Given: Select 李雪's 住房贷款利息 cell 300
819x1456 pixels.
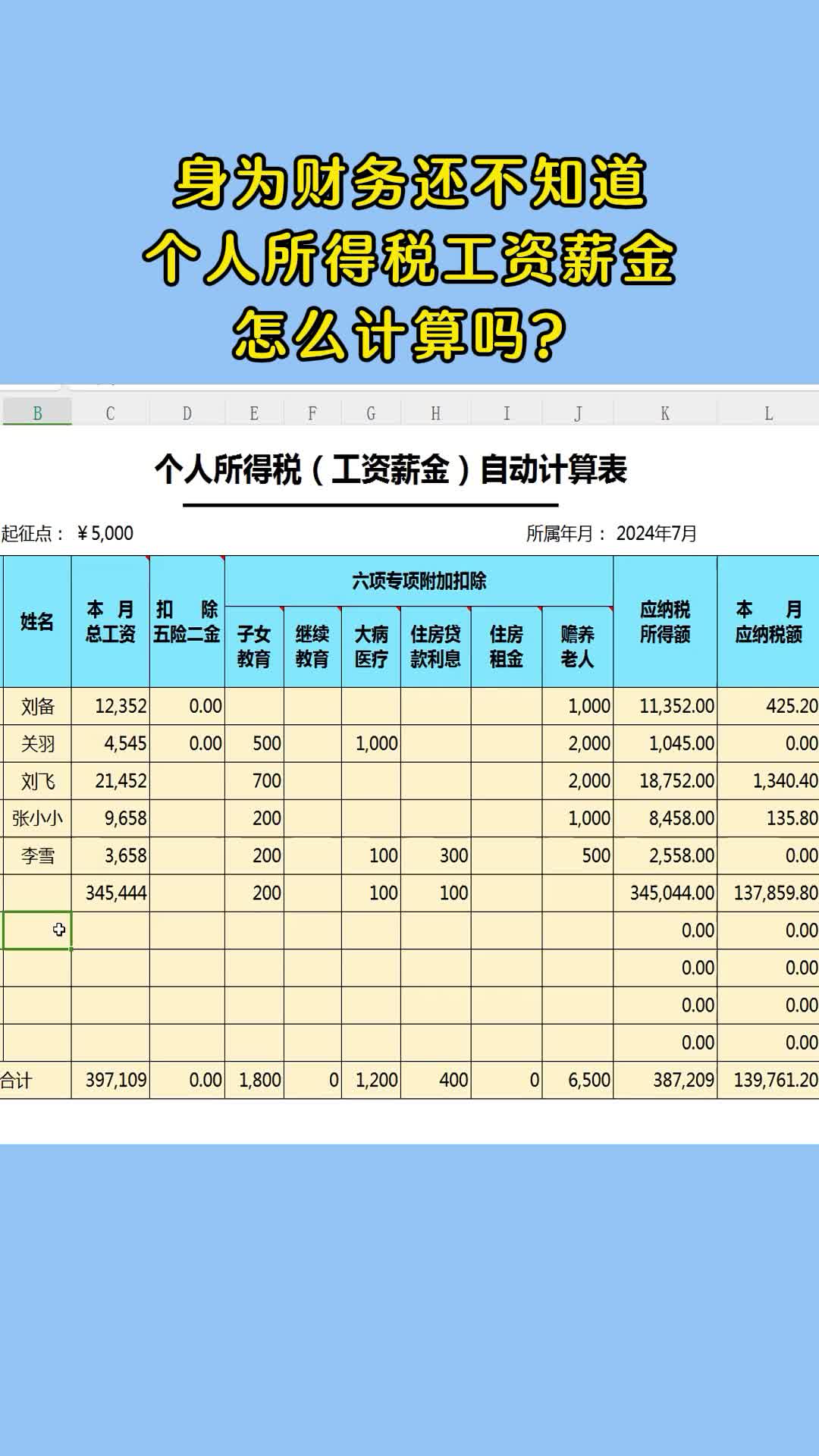Looking at the screenshot, I should click(435, 855).
